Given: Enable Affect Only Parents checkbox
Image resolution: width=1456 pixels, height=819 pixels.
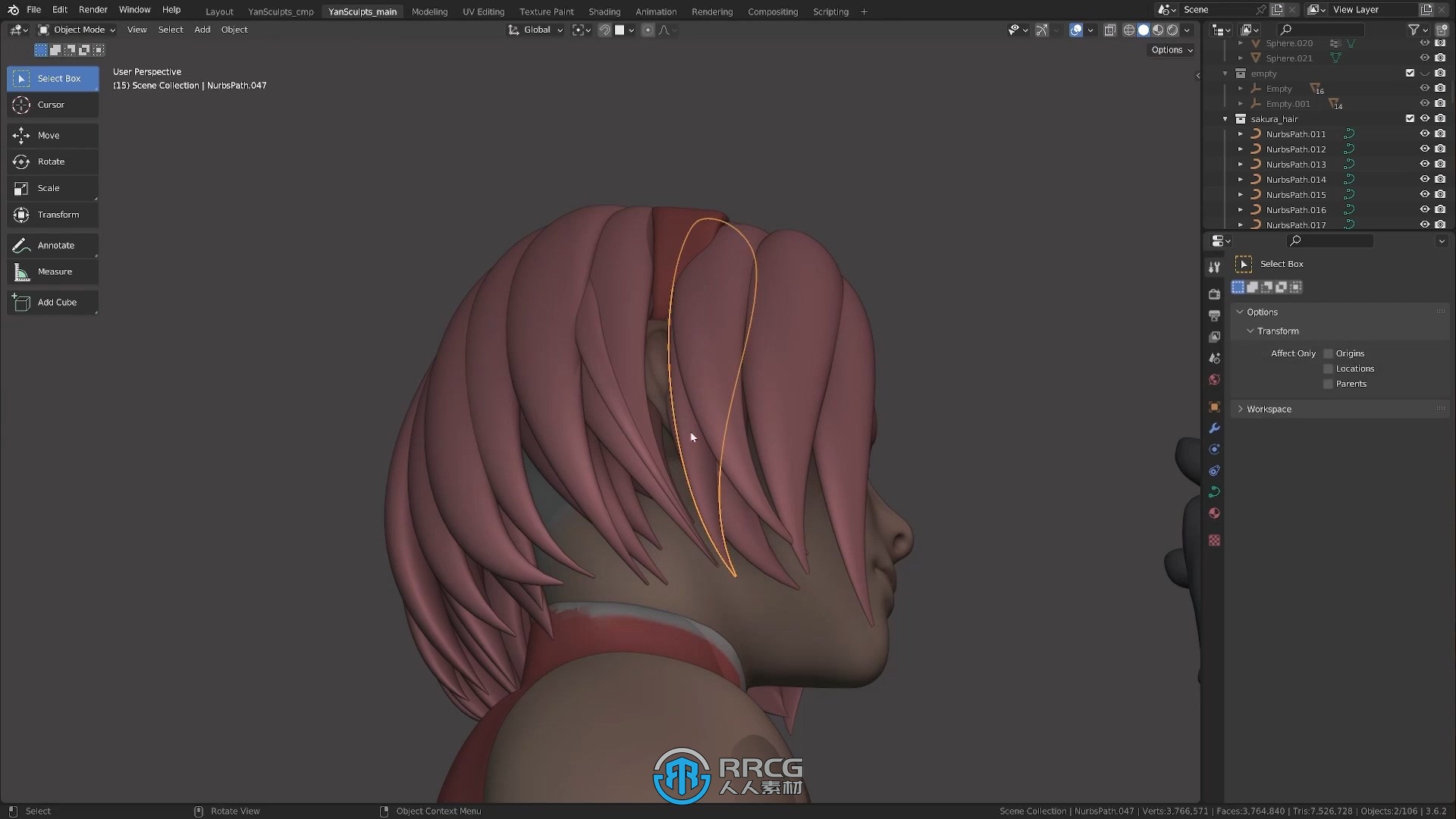Looking at the screenshot, I should (x=1328, y=384).
